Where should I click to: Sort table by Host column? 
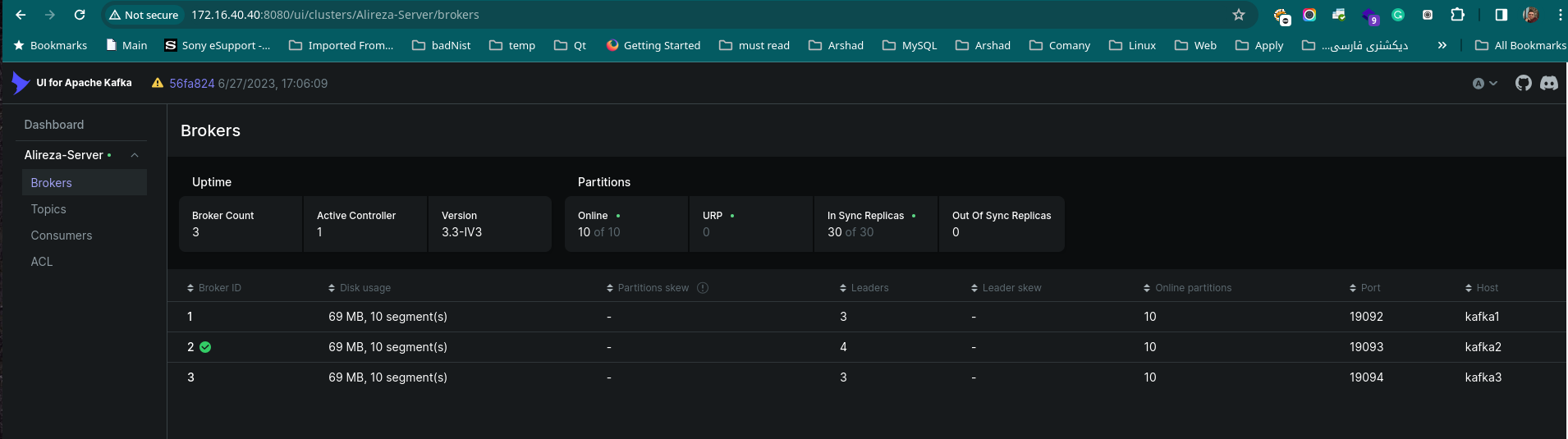pos(1482,288)
